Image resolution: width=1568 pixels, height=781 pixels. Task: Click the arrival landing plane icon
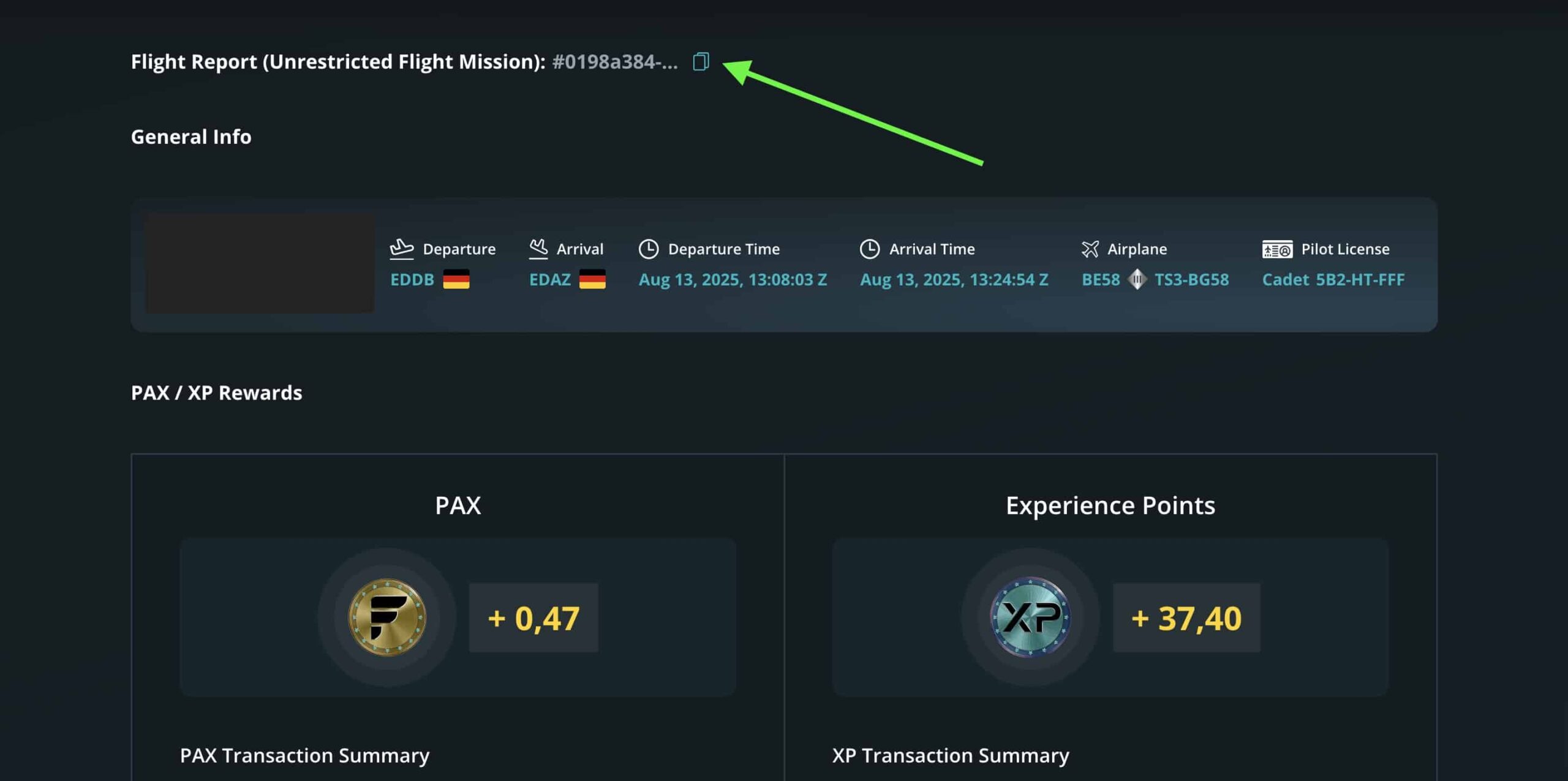pyautogui.click(x=538, y=249)
